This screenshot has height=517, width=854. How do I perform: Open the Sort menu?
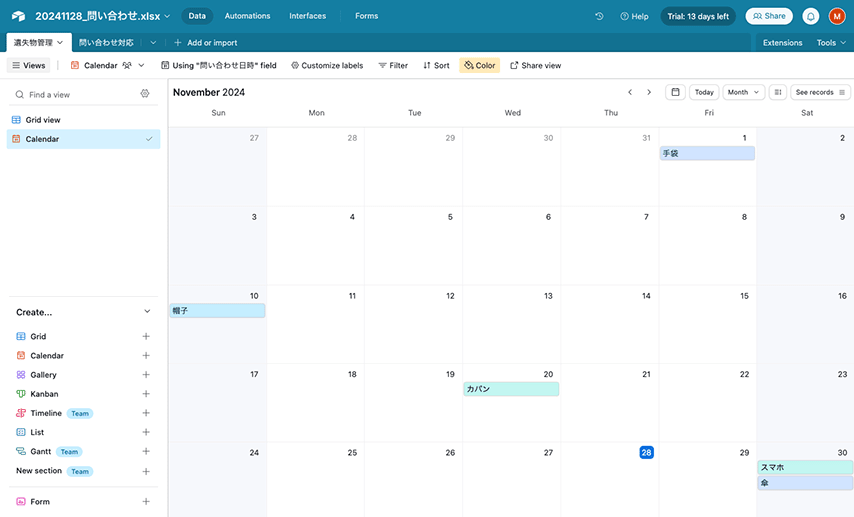(436, 65)
